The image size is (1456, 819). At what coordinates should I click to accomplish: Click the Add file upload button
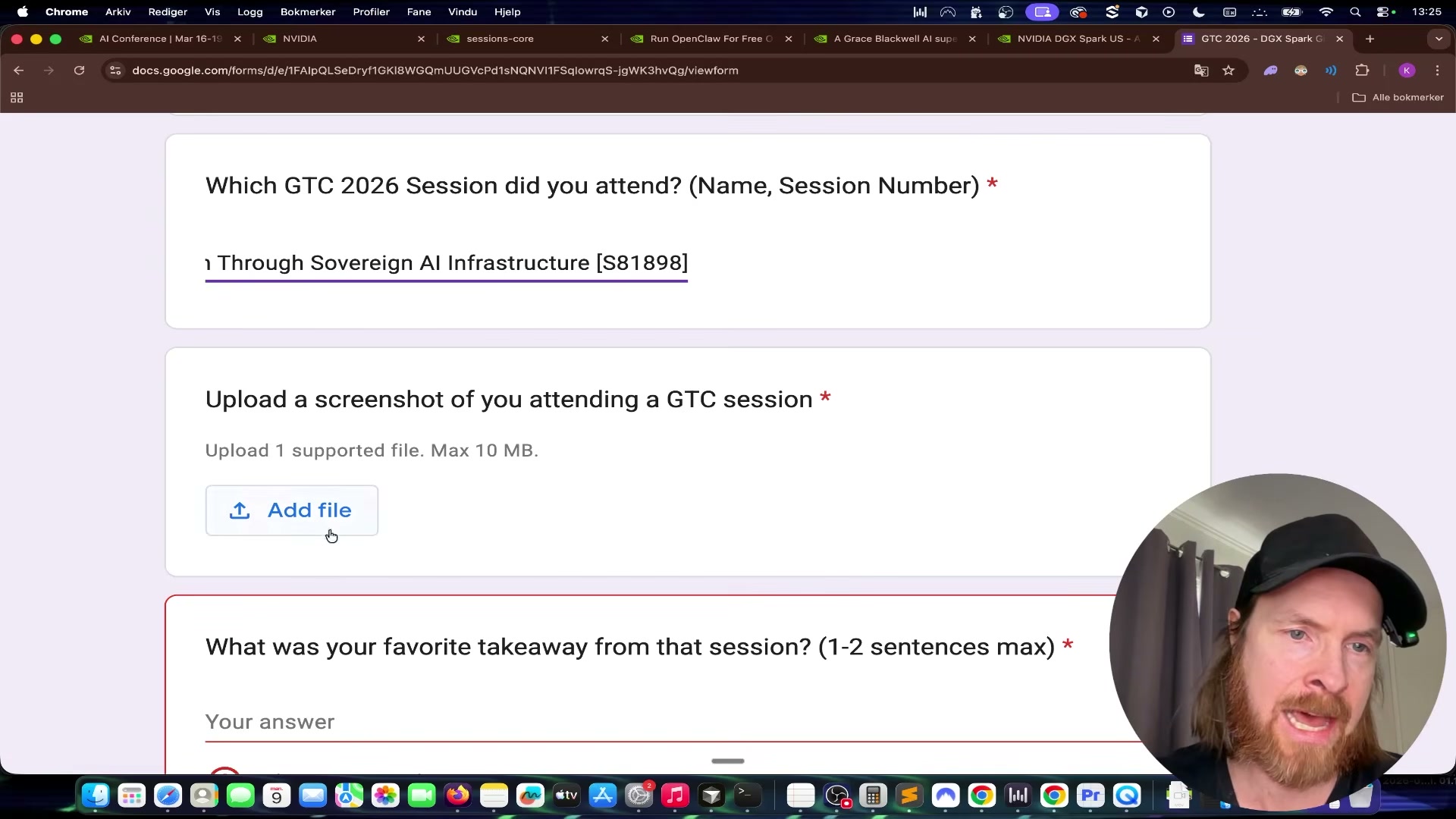[291, 510]
